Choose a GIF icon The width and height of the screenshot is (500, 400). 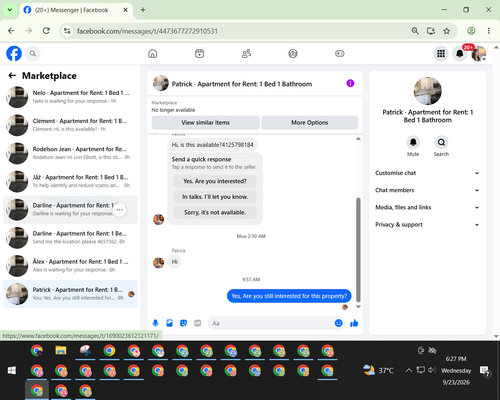(198, 323)
